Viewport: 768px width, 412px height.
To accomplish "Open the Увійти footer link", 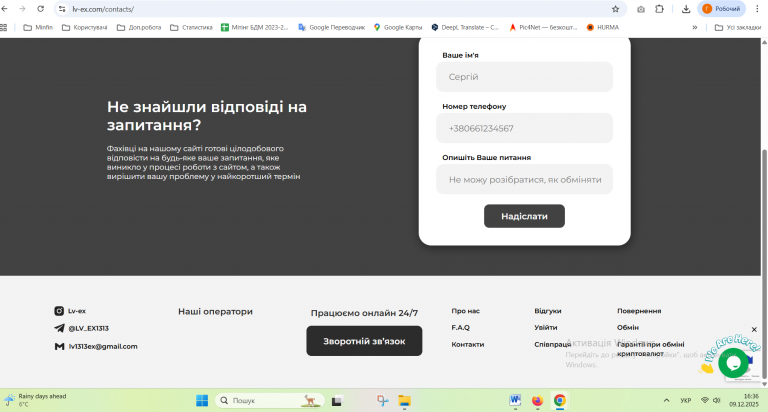I will click(546, 327).
